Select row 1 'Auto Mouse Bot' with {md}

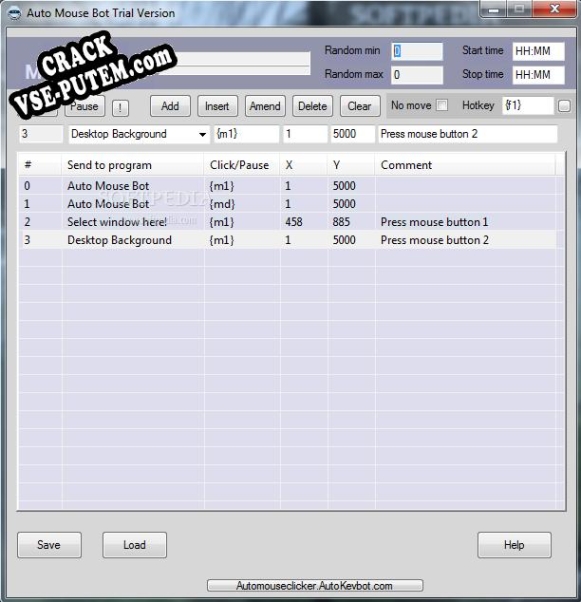[287, 204]
